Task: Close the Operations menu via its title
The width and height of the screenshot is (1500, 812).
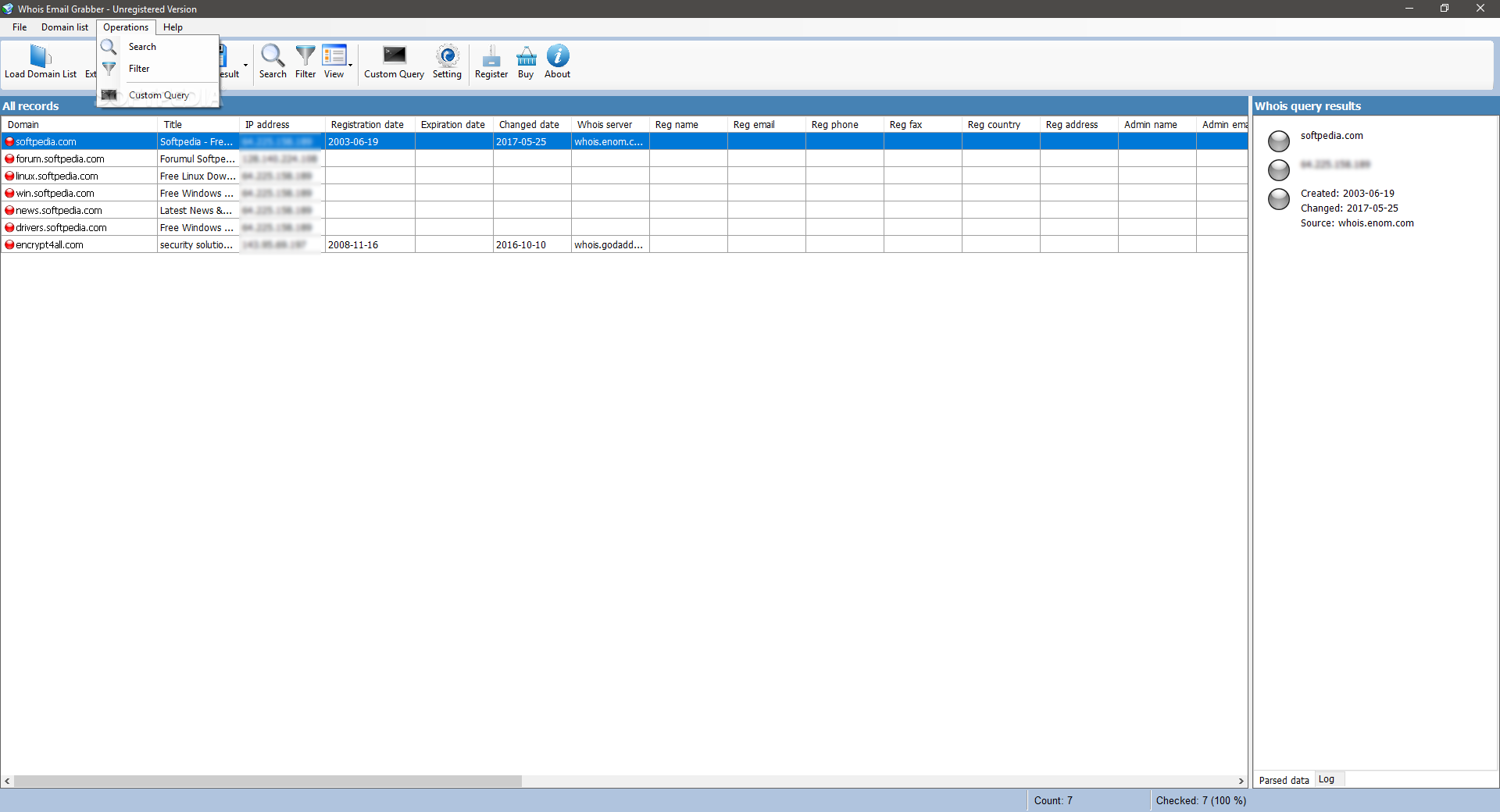Action: point(126,27)
